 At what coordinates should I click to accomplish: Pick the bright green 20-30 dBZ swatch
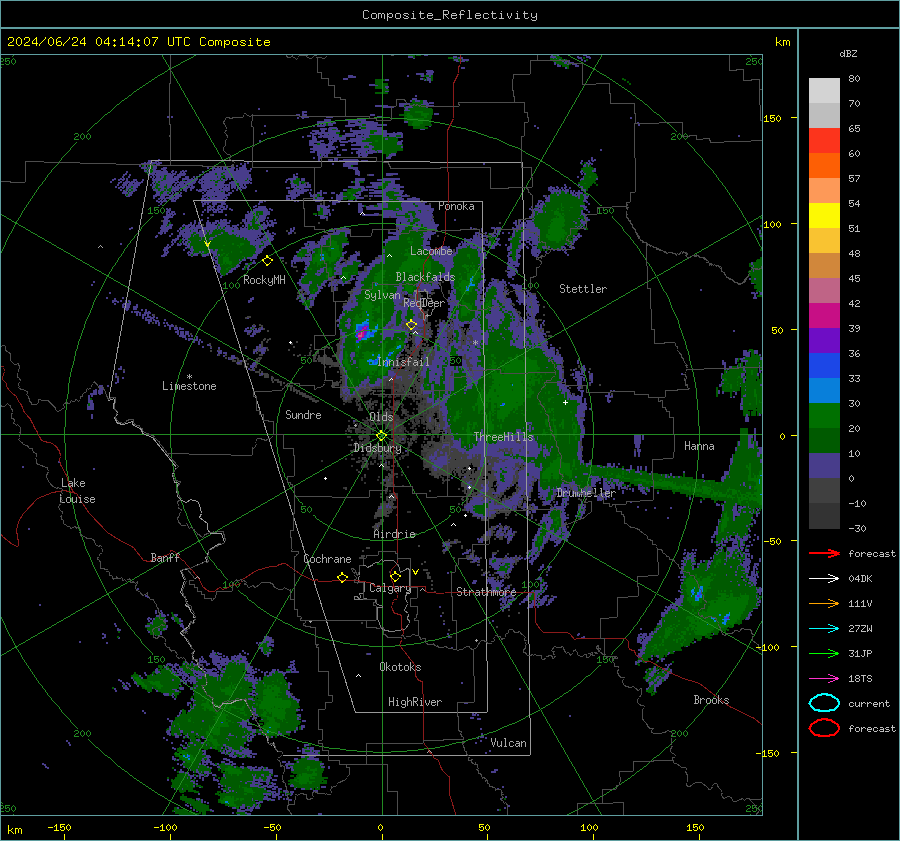click(x=824, y=416)
